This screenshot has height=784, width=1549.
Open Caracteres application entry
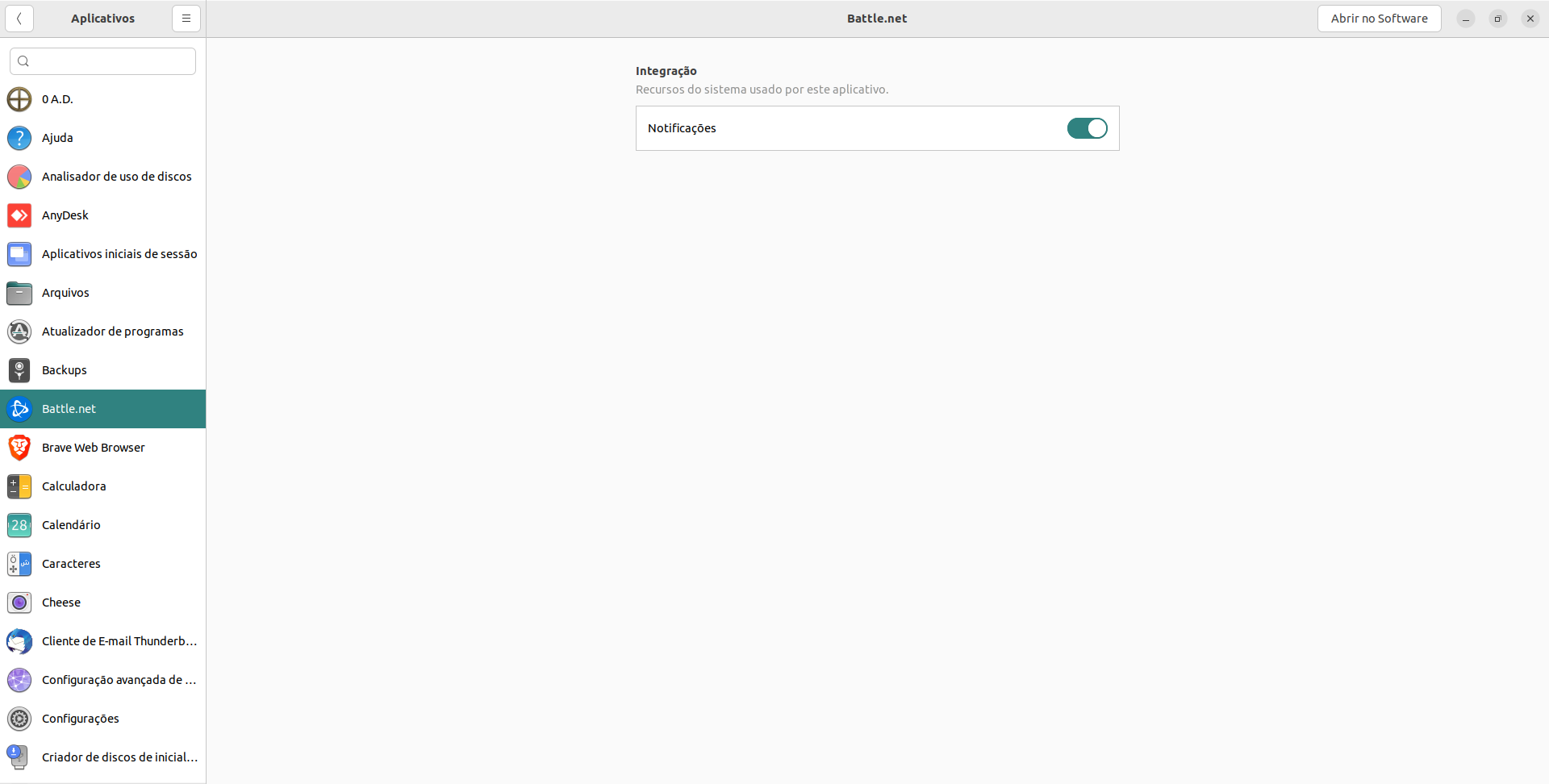click(x=103, y=564)
